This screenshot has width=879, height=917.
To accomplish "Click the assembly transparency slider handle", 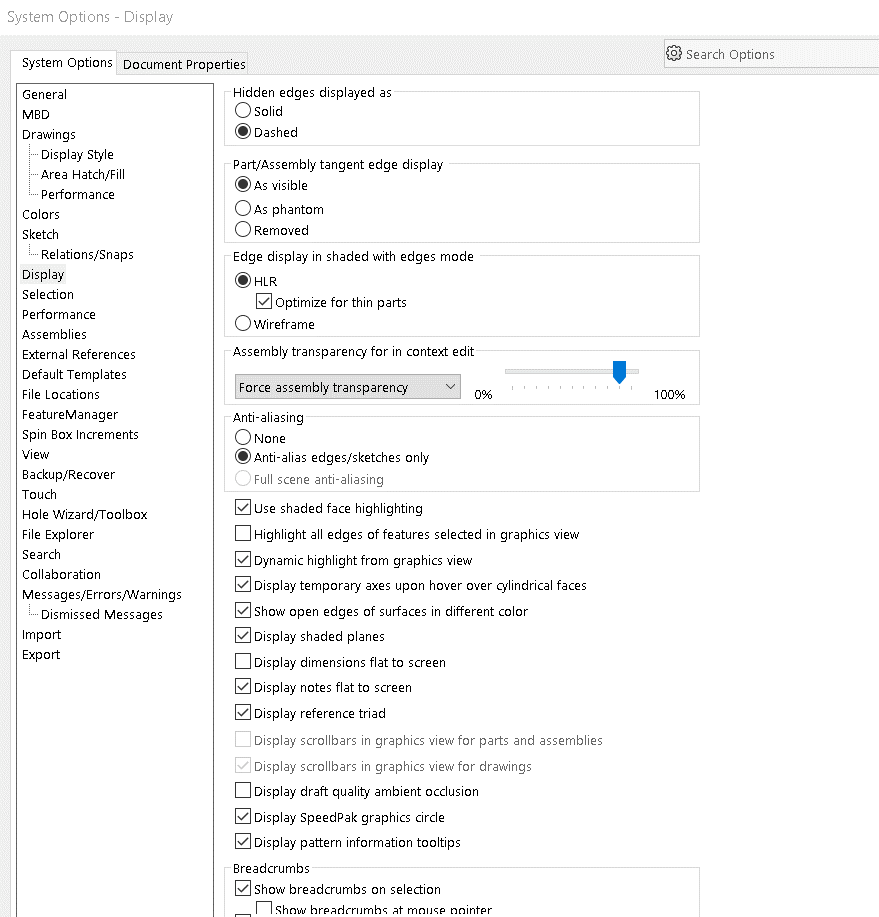I will tap(619, 372).
